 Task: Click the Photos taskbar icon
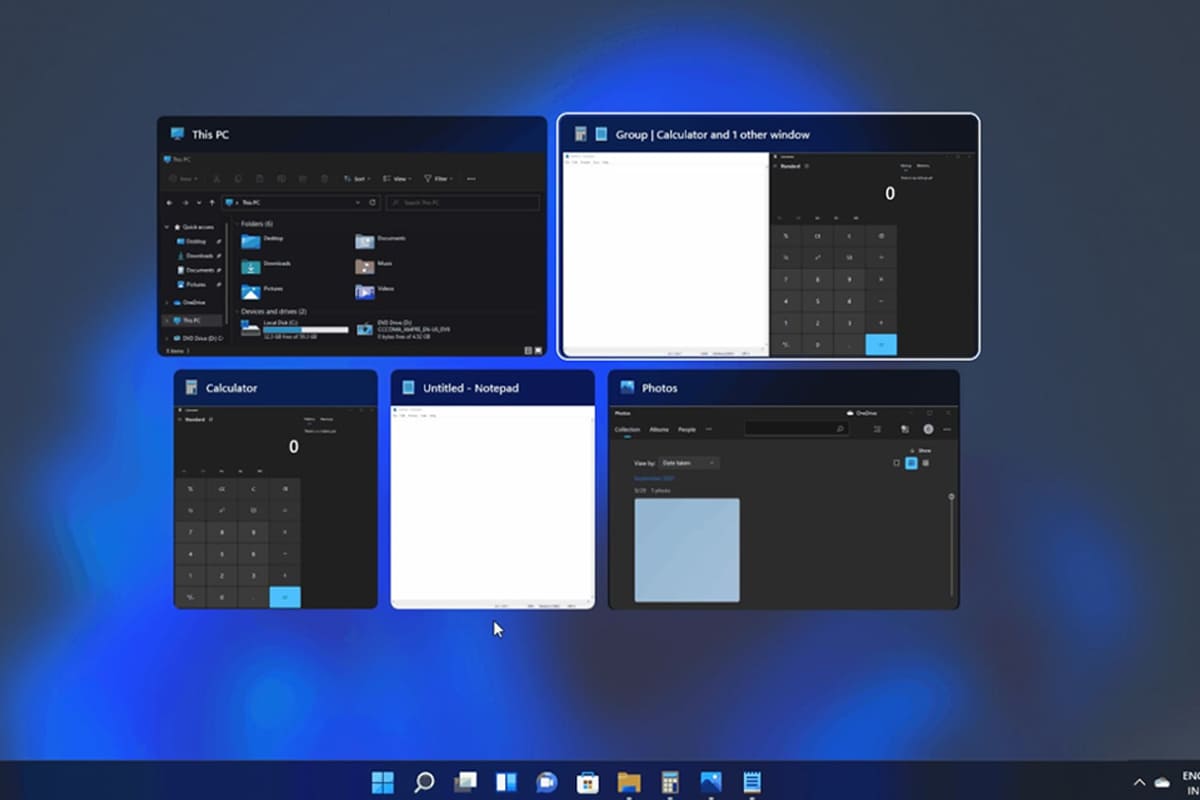click(x=711, y=782)
